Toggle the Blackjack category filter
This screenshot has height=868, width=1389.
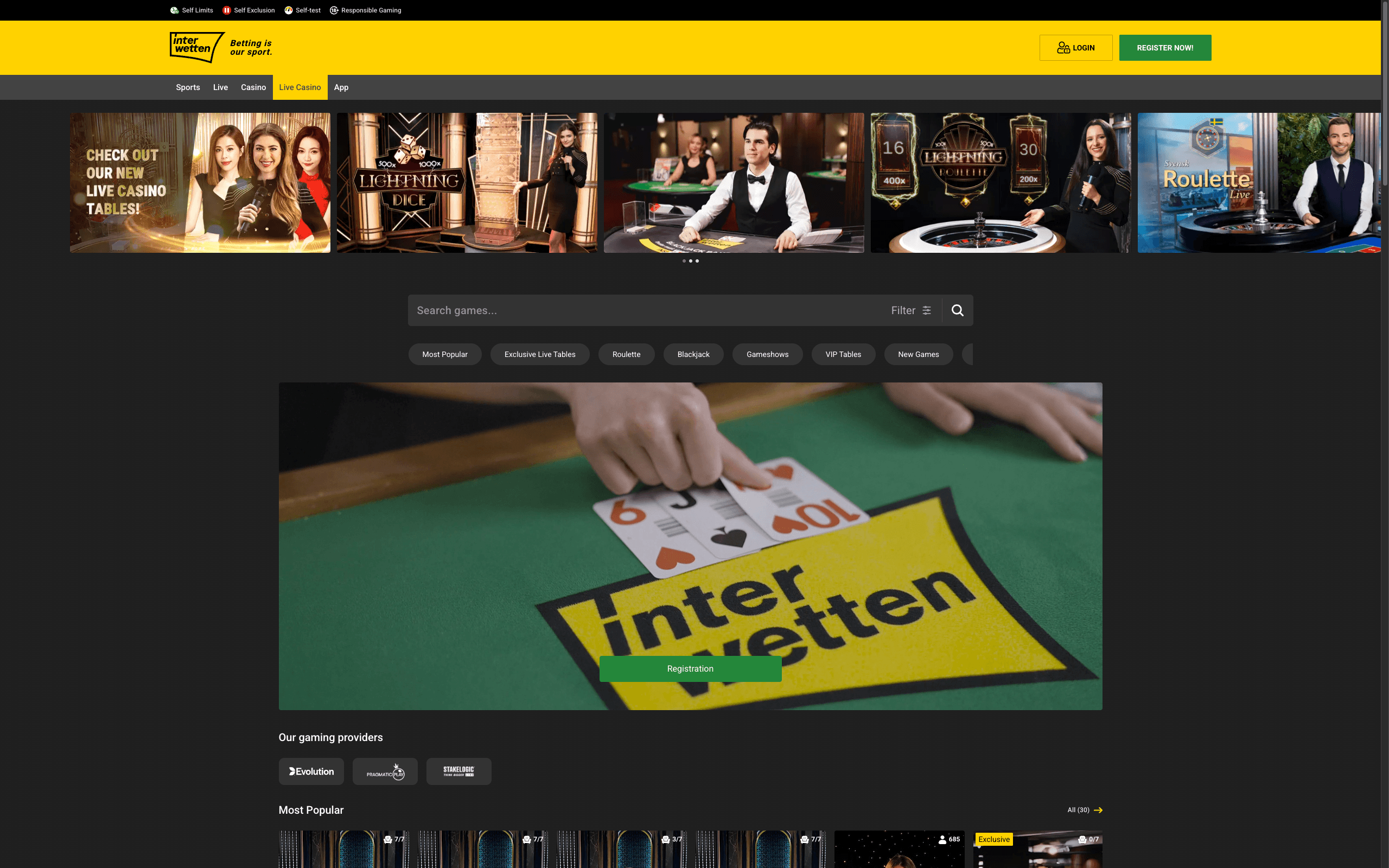(693, 354)
